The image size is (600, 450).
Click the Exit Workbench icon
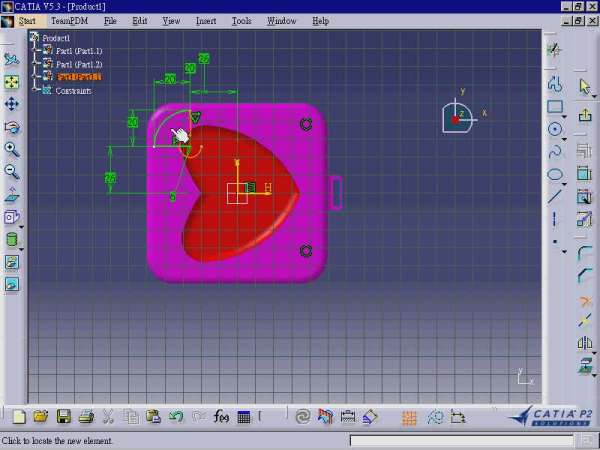point(585,115)
